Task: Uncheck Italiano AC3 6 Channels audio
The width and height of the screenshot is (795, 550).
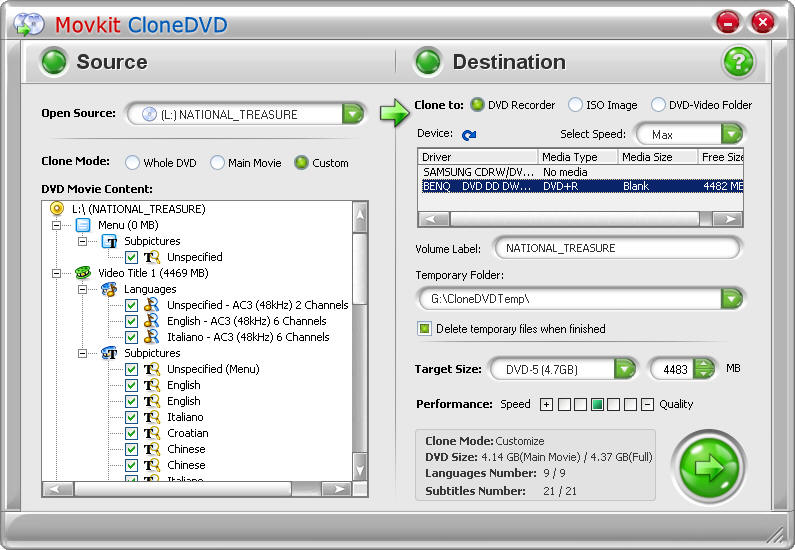Action: (131, 337)
